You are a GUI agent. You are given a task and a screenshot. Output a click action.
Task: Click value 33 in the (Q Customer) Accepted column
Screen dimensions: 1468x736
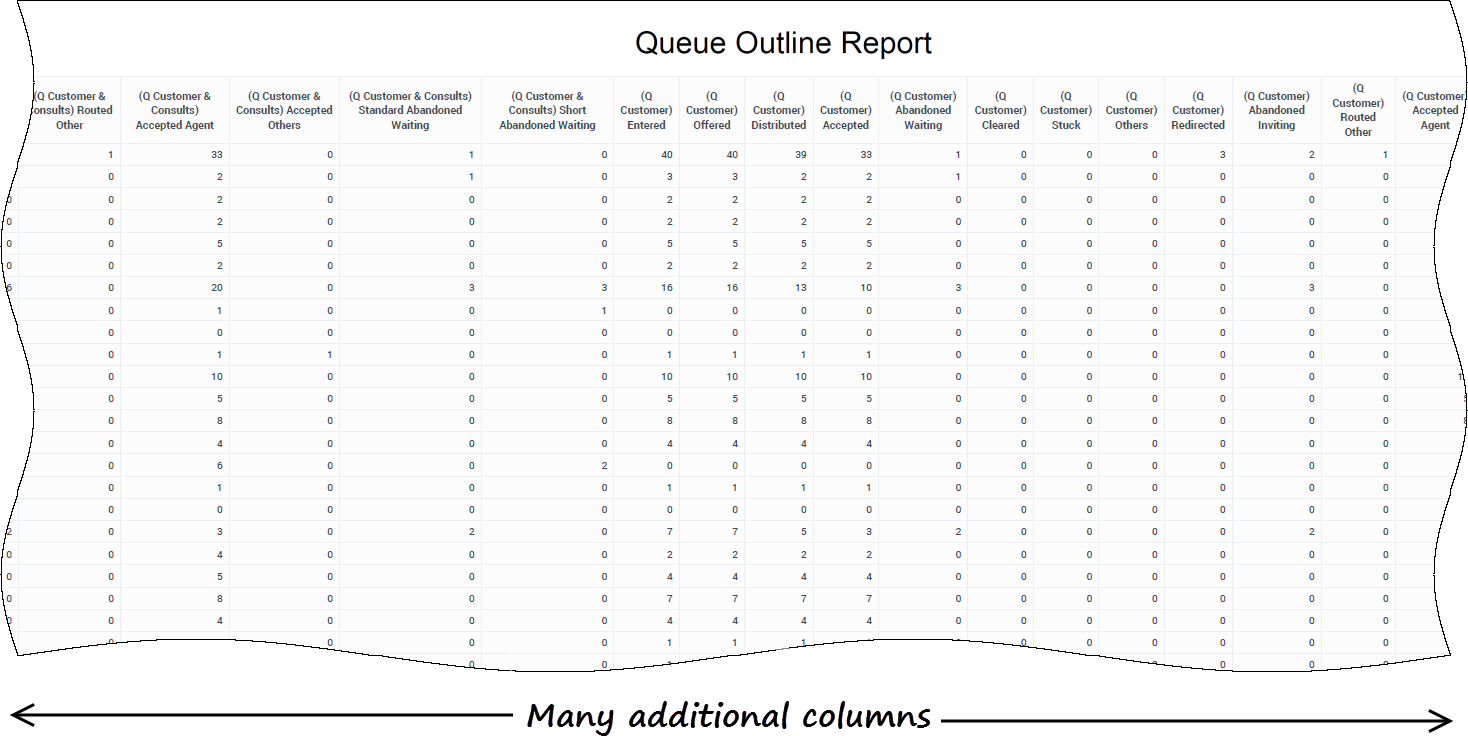[866, 155]
